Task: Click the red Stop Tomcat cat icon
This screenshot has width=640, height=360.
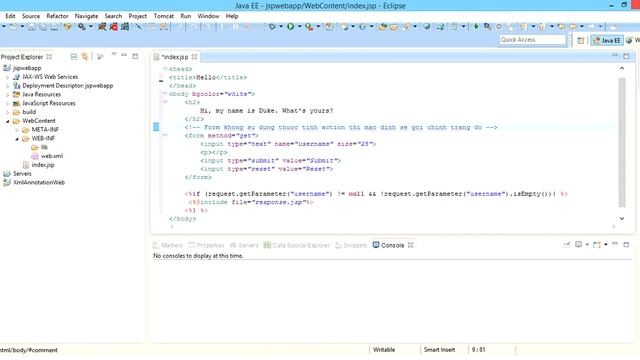Action: tap(113, 27)
